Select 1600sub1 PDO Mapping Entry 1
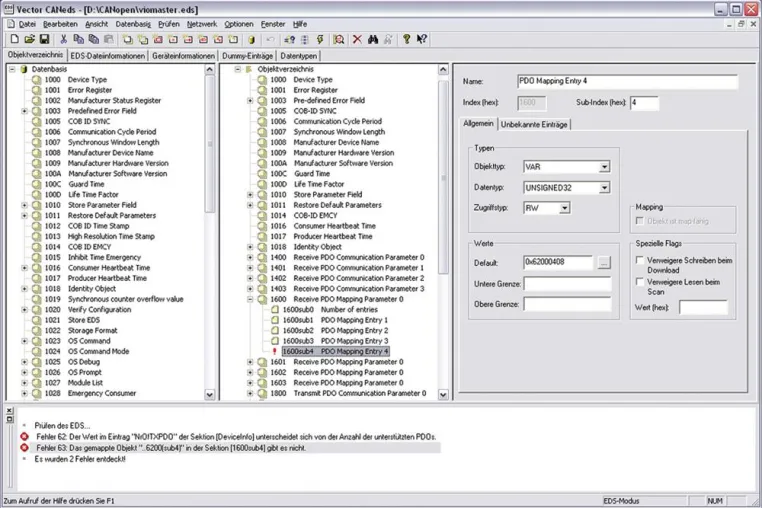This screenshot has width=762, height=508. (335, 320)
